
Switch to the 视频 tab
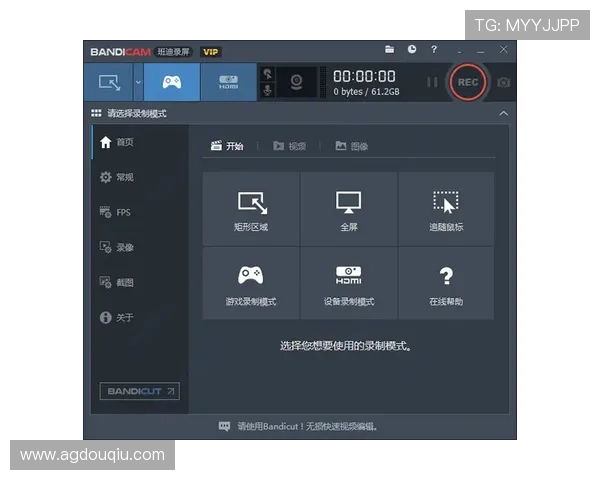point(289,146)
